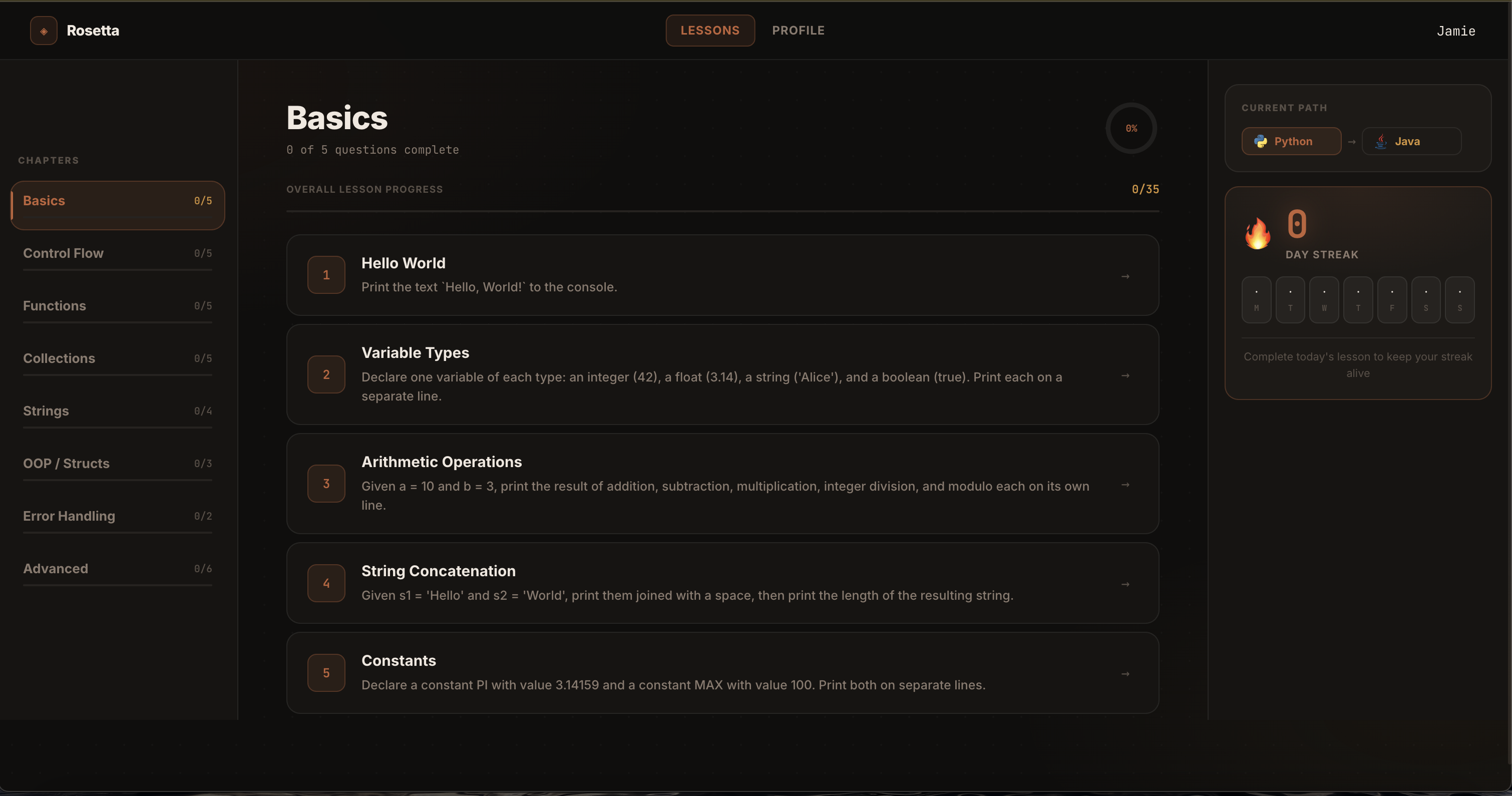Screen dimensions: 1512x796
Task: Click the Python language icon
Action: pyautogui.click(x=1260, y=142)
